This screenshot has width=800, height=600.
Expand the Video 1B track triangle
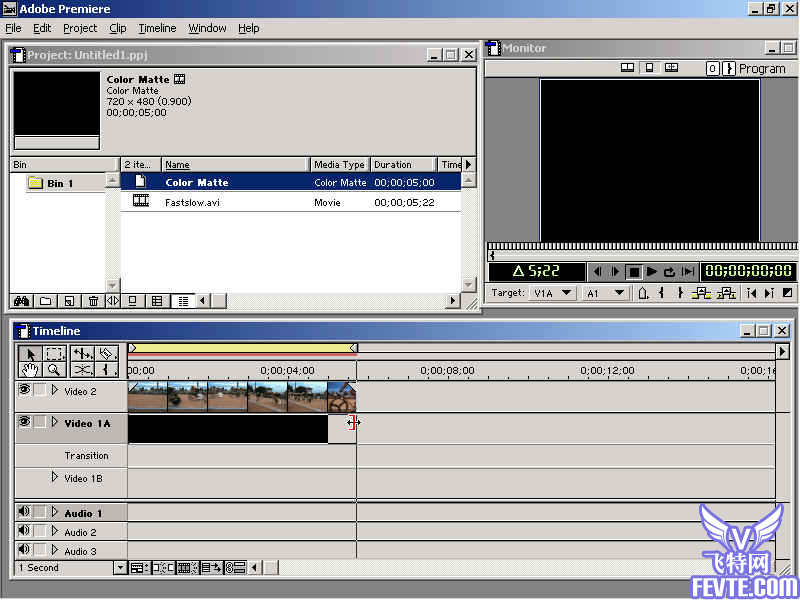tap(55, 477)
